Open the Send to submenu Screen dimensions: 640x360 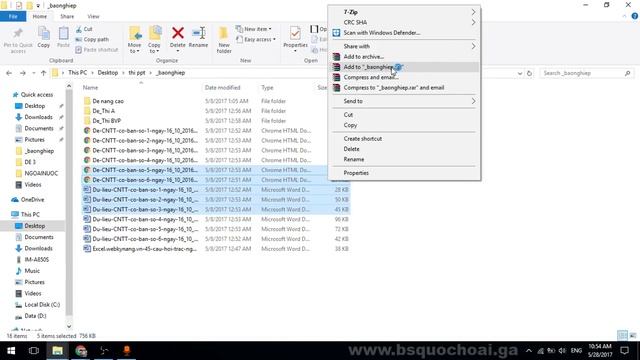404,101
